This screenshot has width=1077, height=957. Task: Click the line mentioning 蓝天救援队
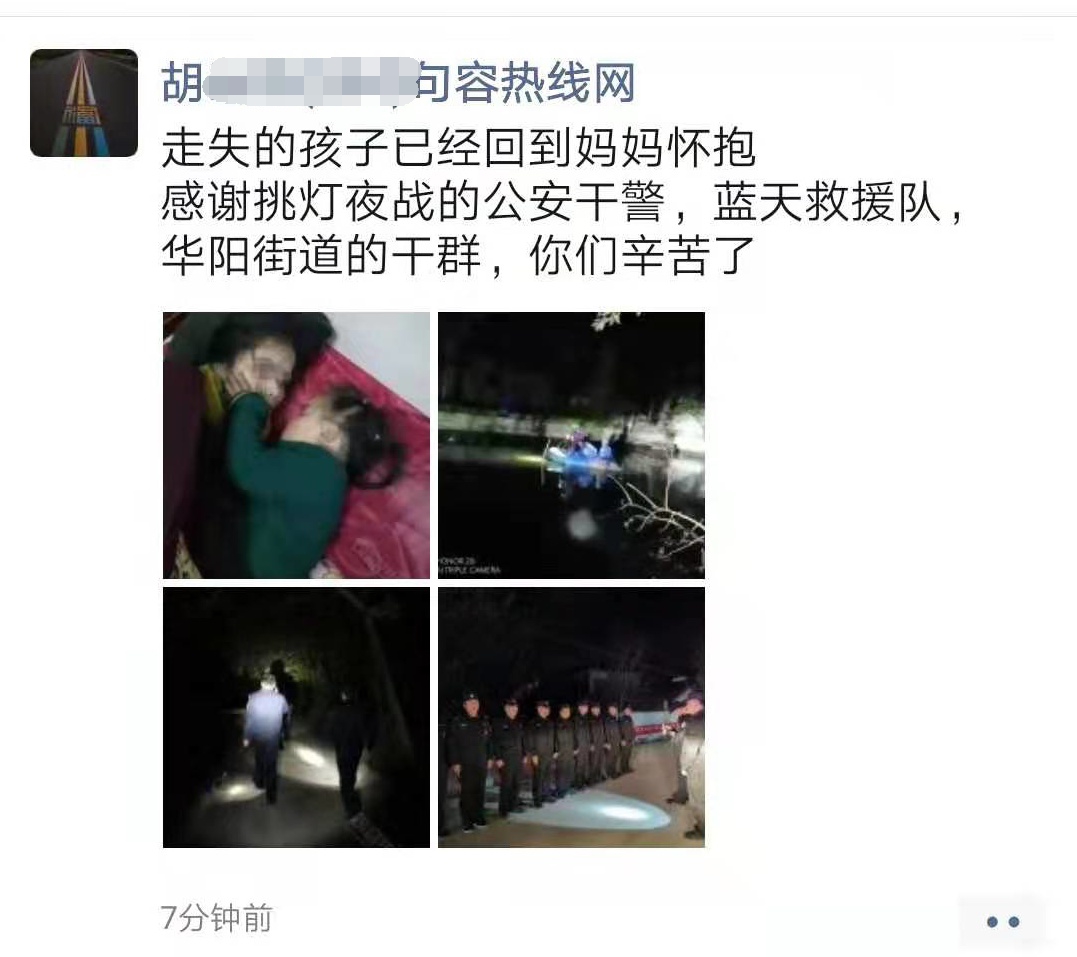563,203
